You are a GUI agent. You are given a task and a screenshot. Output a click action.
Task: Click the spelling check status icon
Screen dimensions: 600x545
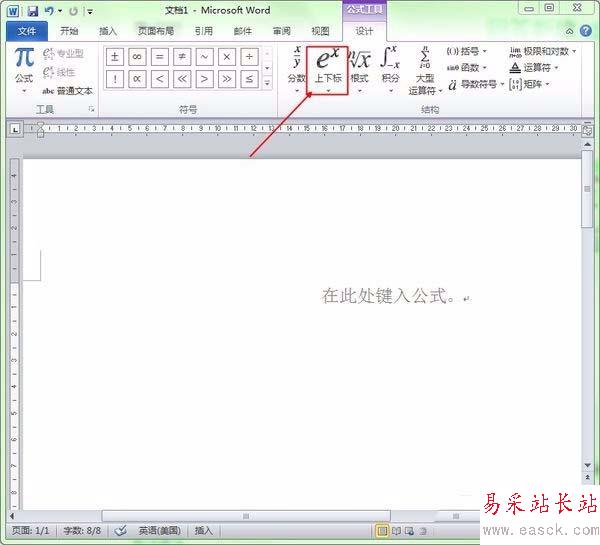[121, 530]
